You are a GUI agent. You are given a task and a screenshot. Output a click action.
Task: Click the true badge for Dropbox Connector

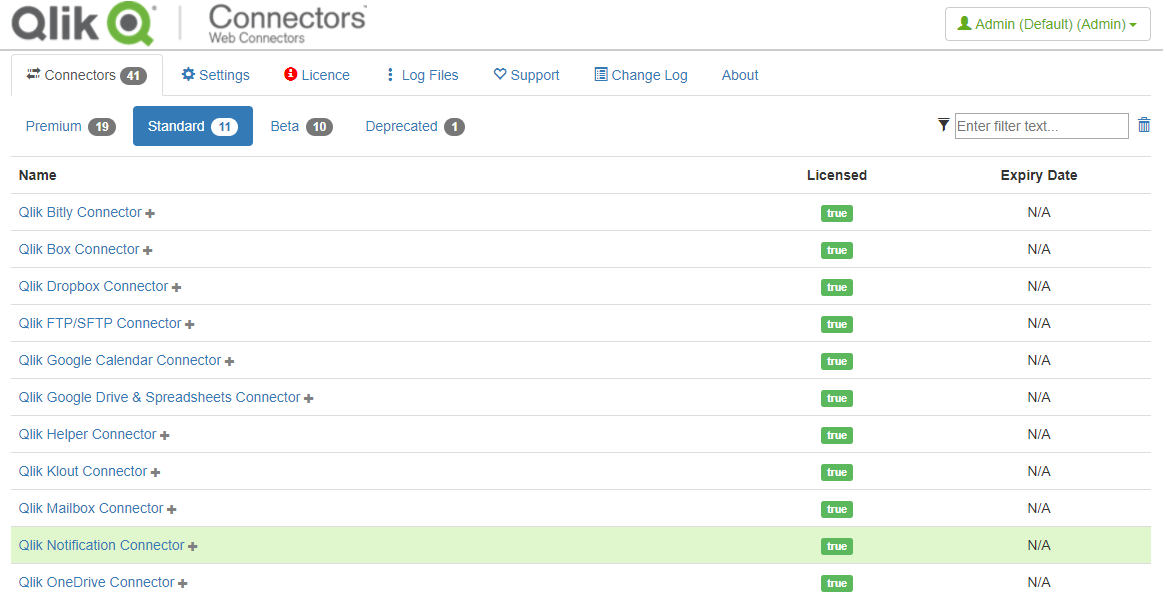point(837,288)
